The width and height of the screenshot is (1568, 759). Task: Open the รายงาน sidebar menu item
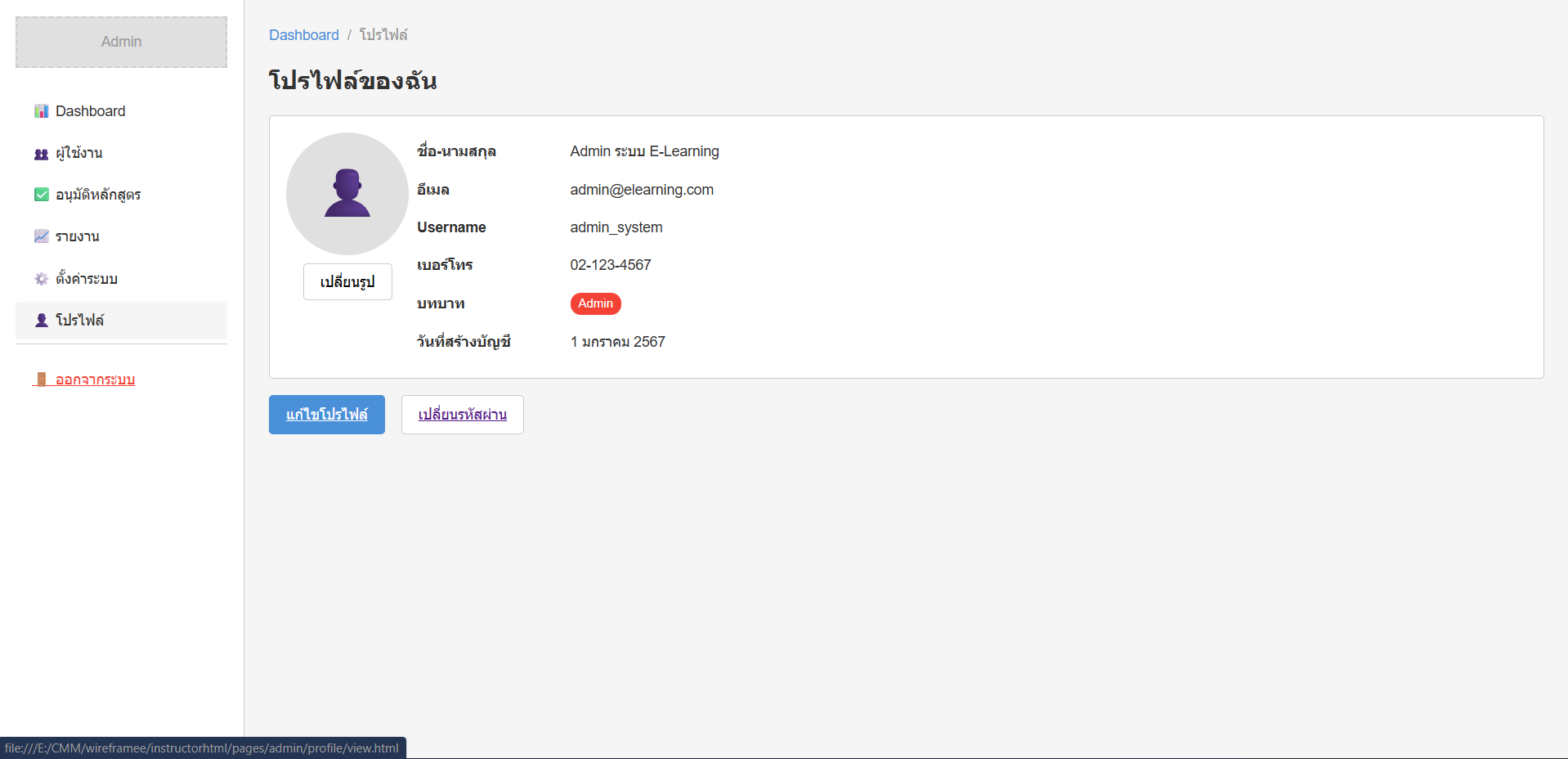pos(78,236)
